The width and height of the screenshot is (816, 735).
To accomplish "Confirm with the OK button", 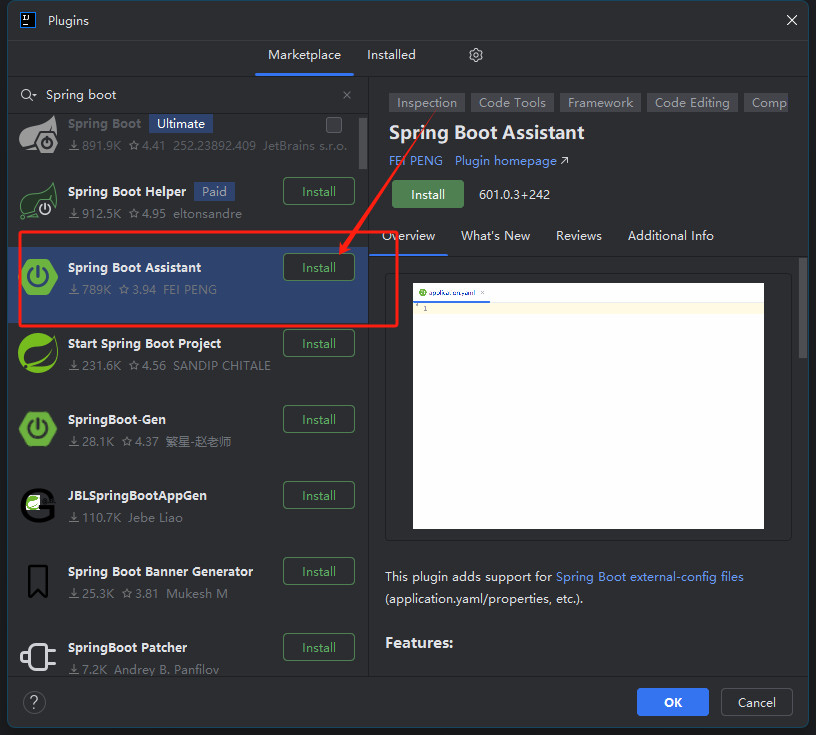I will (x=672, y=702).
